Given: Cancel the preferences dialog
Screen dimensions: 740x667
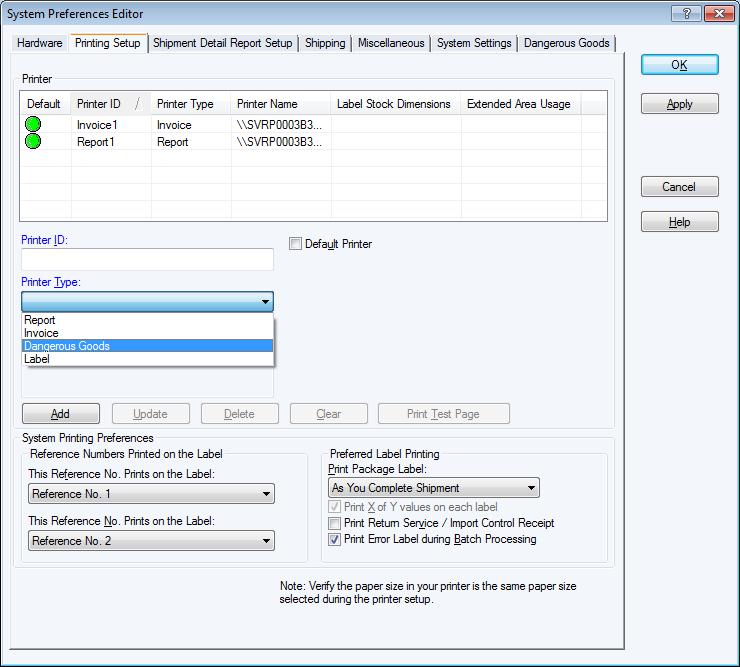Looking at the screenshot, I should pyautogui.click(x=680, y=186).
